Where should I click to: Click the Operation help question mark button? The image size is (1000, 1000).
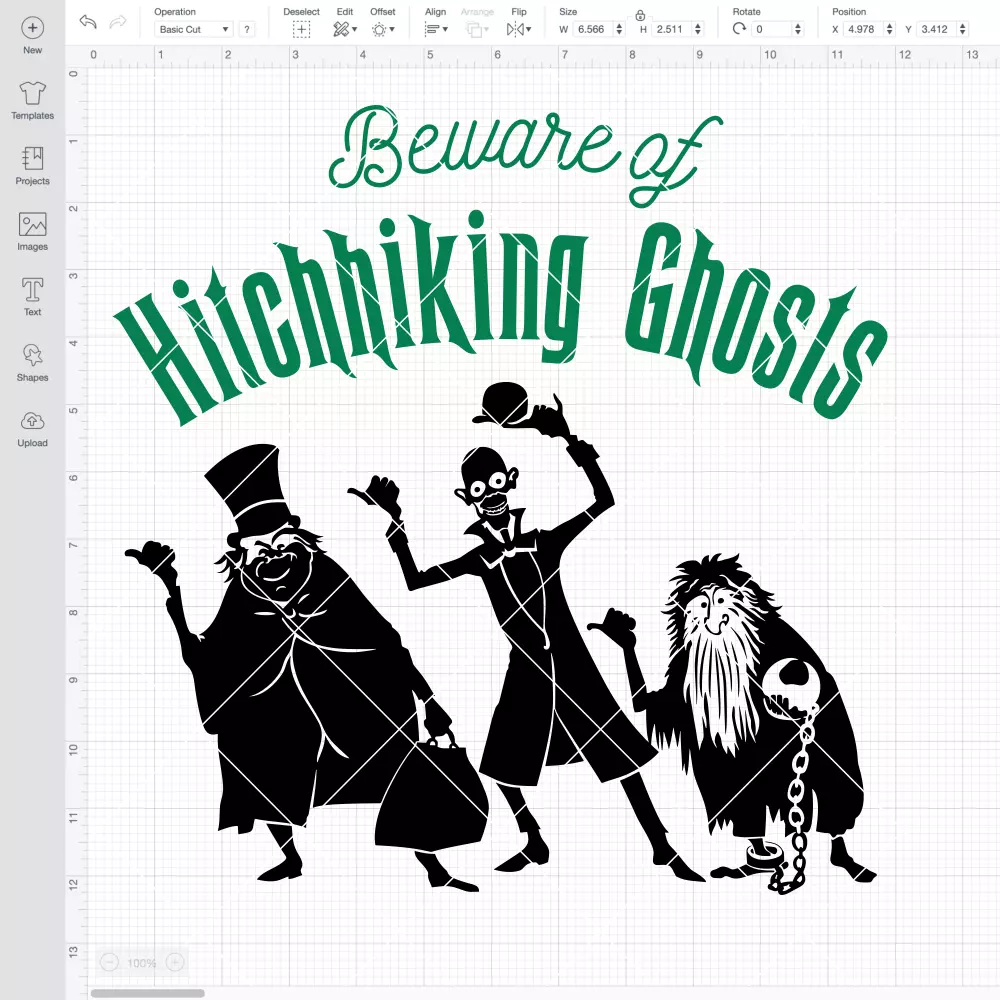pos(247,29)
